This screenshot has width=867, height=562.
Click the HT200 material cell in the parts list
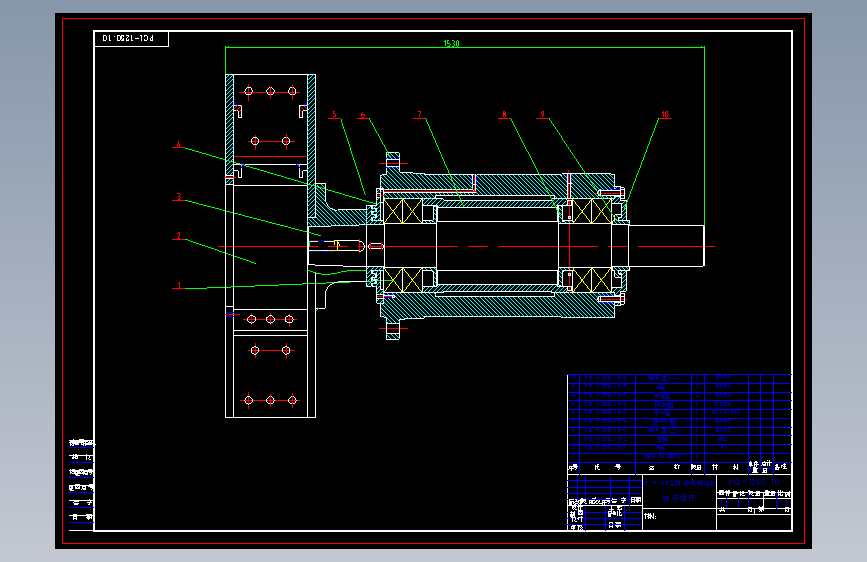tap(723, 404)
